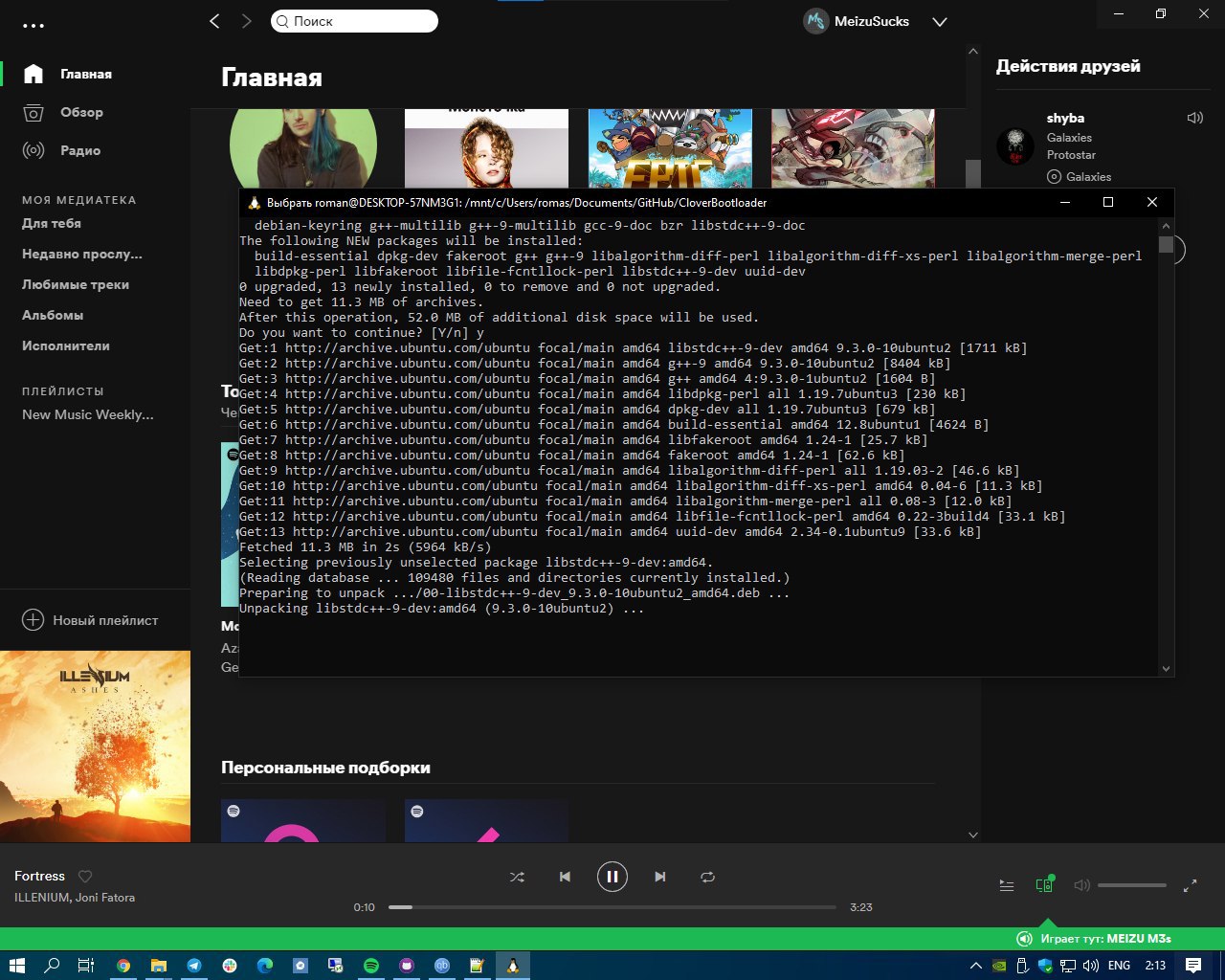Click the Поиск search field
This screenshot has width=1225, height=980.
pyautogui.click(x=354, y=21)
